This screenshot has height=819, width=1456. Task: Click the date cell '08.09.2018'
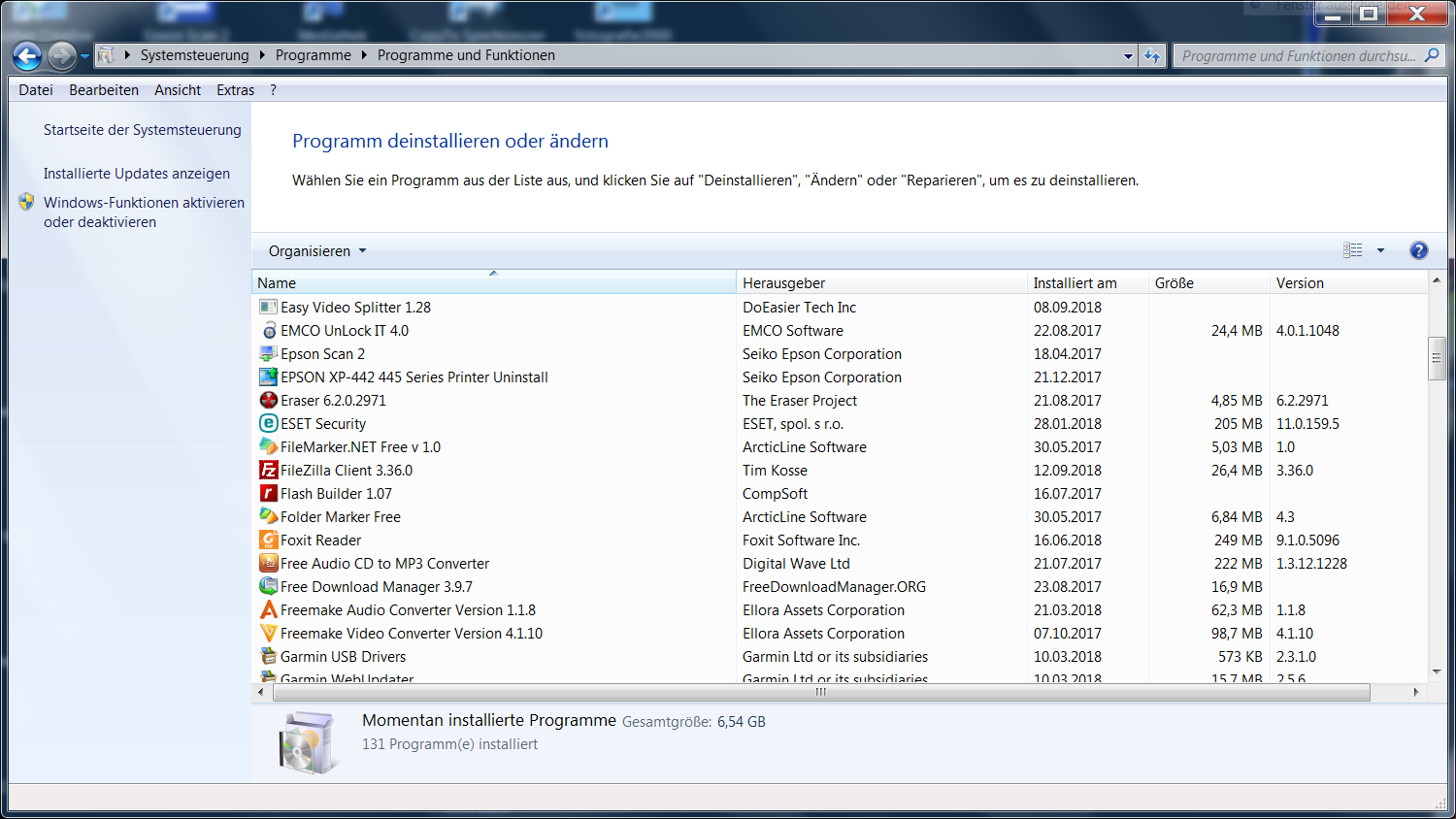point(1068,308)
